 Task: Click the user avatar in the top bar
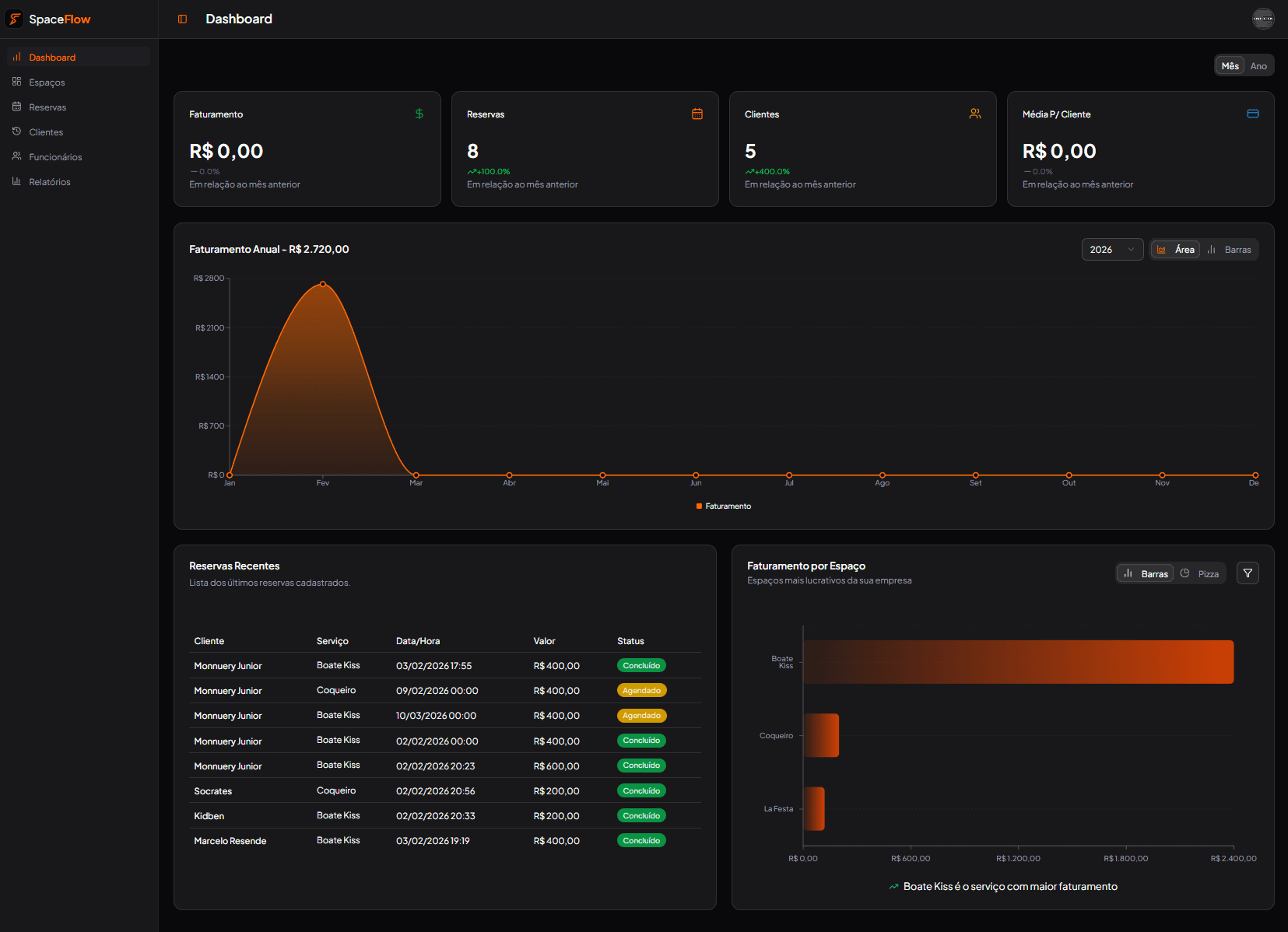tap(1263, 18)
